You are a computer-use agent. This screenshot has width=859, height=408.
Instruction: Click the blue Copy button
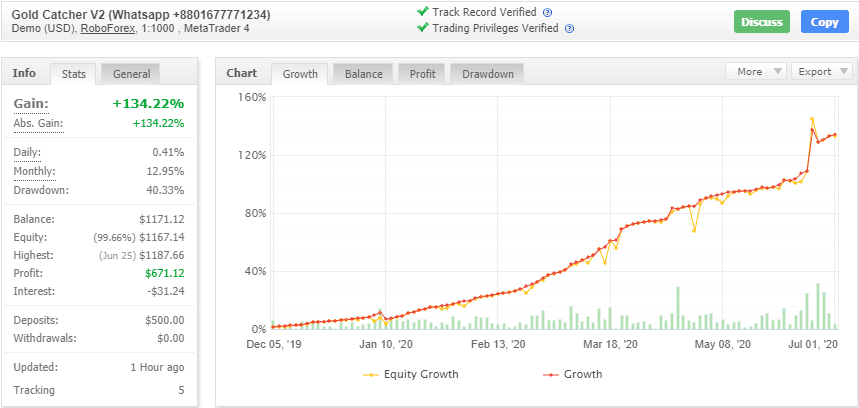click(824, 22)
